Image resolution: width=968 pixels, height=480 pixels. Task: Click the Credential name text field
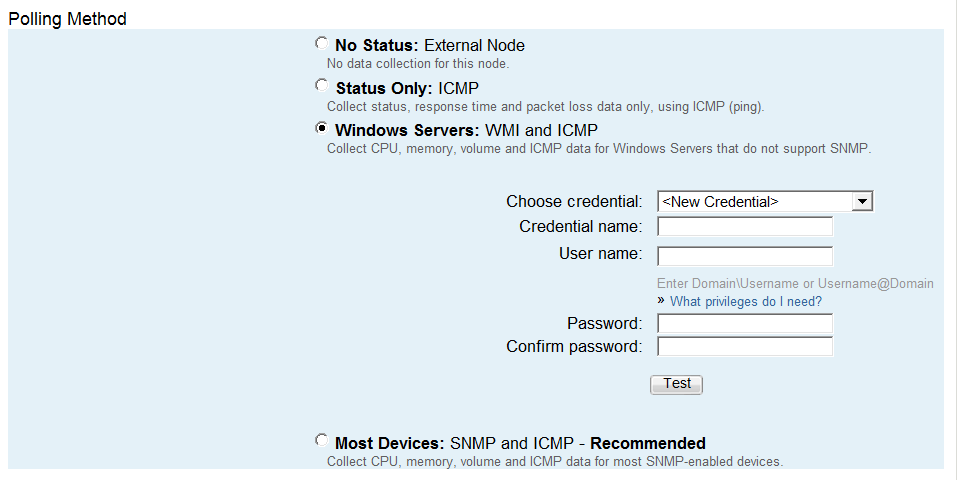click(x=745, y=227)
